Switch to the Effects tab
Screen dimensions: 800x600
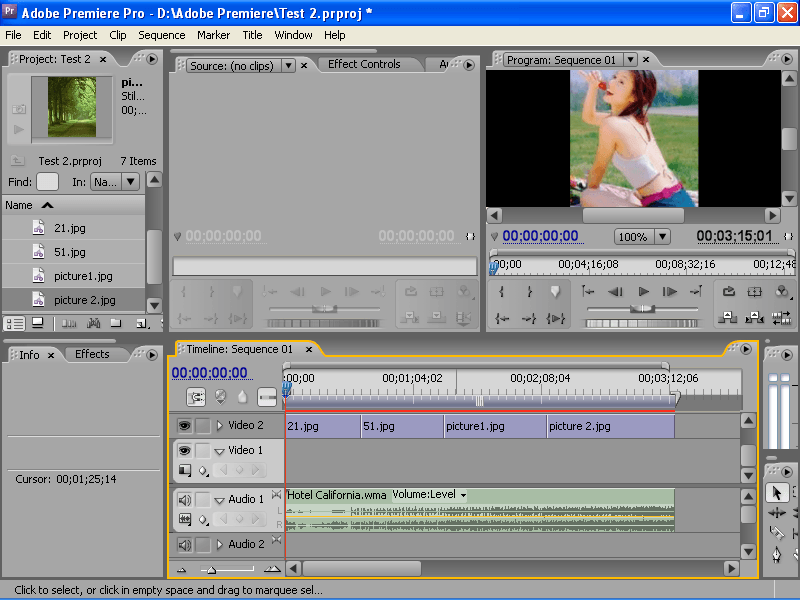coord(92,354)
